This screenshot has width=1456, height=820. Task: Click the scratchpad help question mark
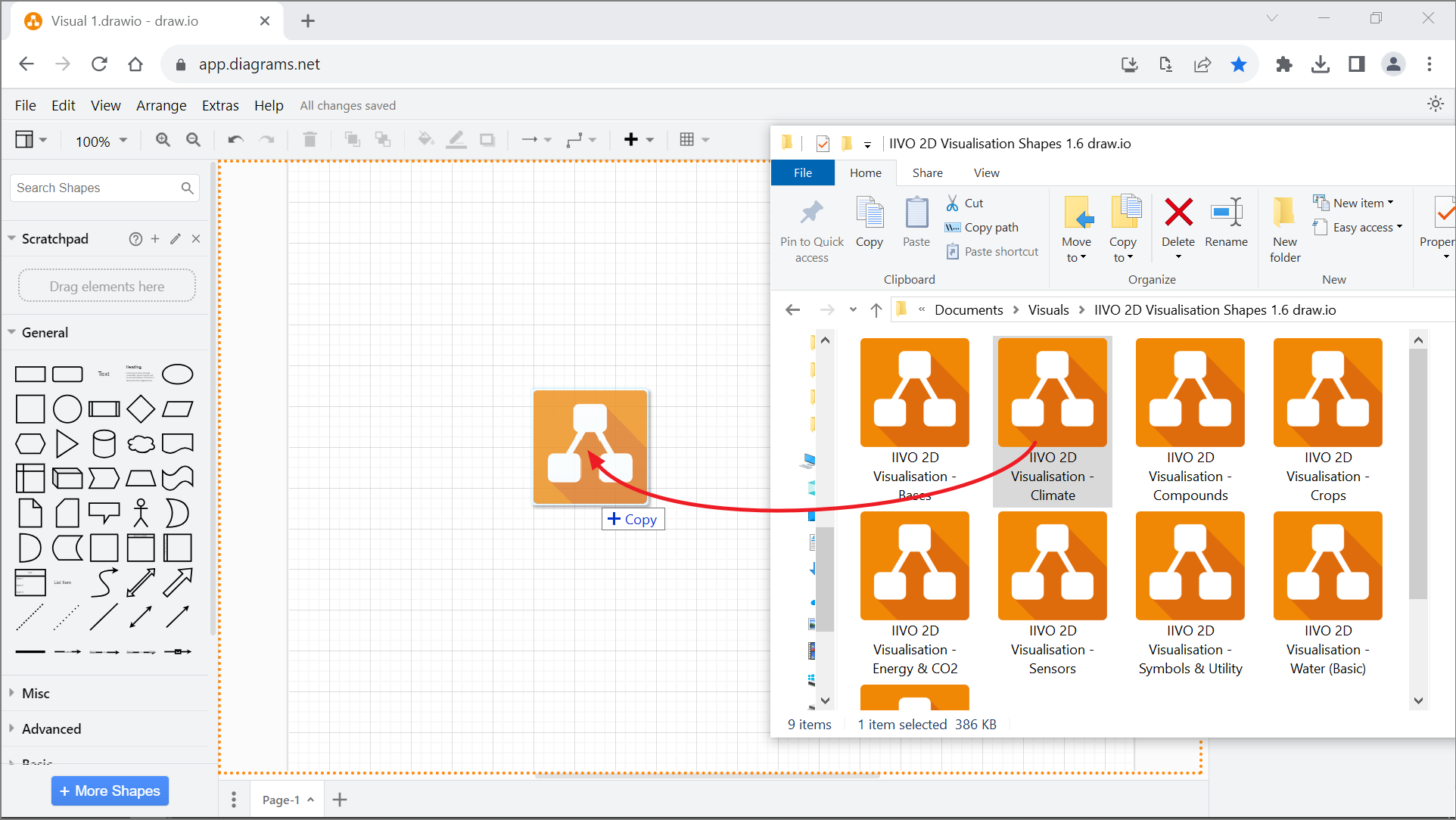click(135, 239)
